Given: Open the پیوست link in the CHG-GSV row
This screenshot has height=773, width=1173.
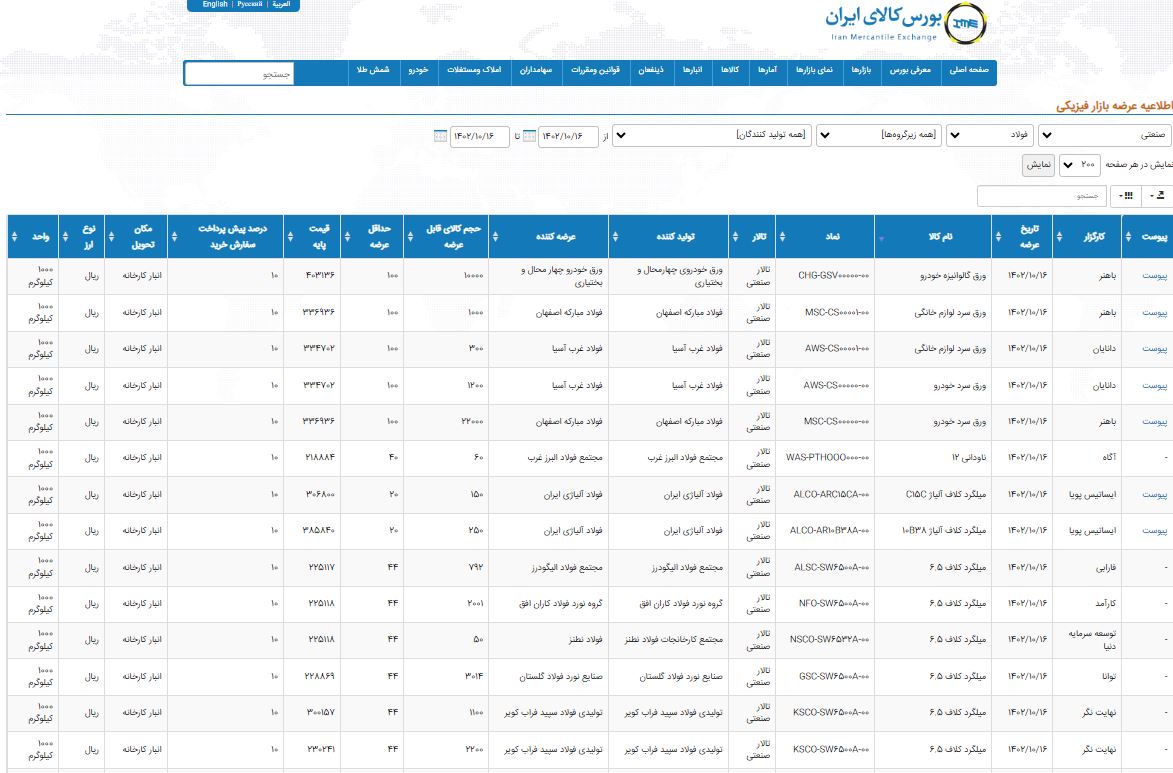Looking at the screenshot, I should [1154, 276].
